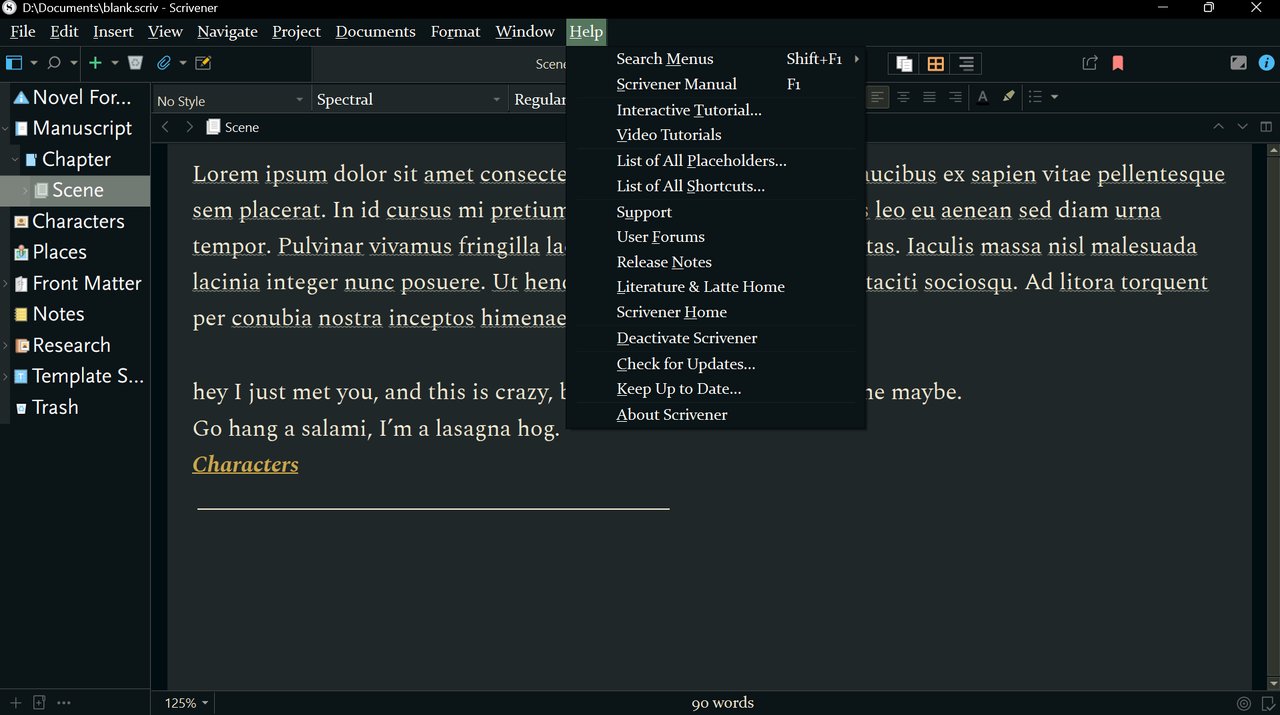Click the View mode layout icon in toolbar
1280x715 pixels.
(x=14, y=63)
